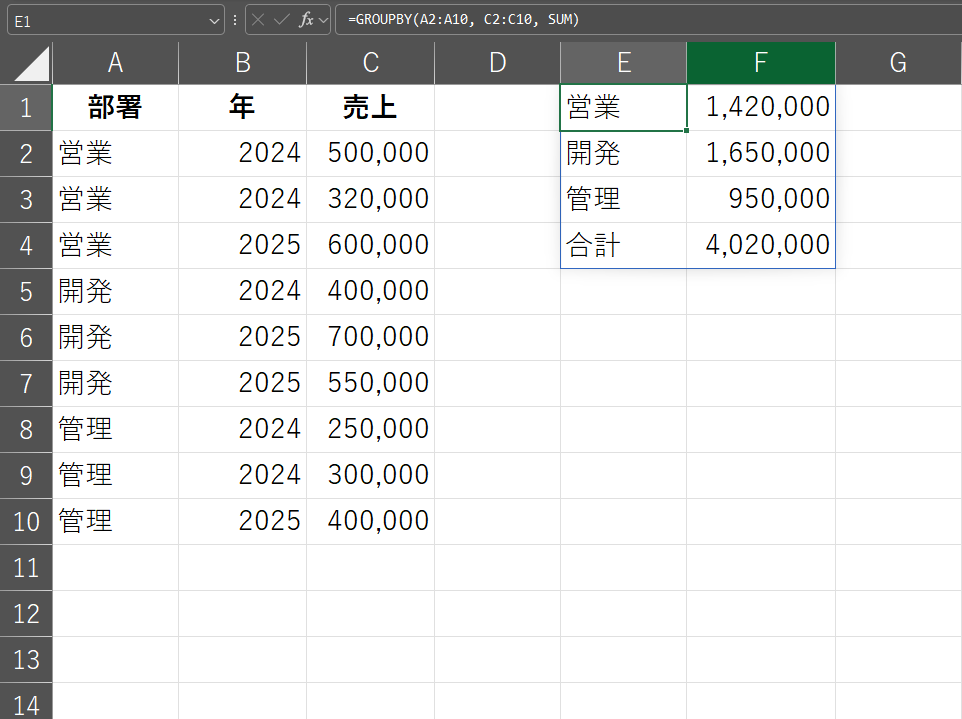Select column G header

897,63
